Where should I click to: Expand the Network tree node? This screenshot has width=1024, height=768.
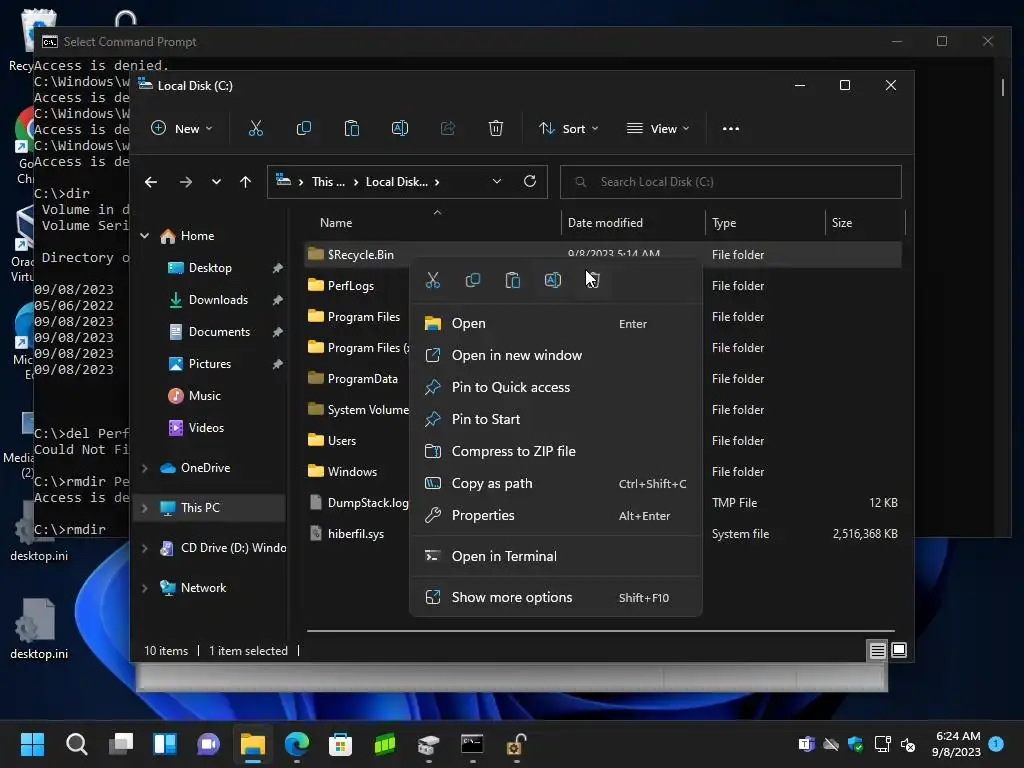click(x=145, y=588)
